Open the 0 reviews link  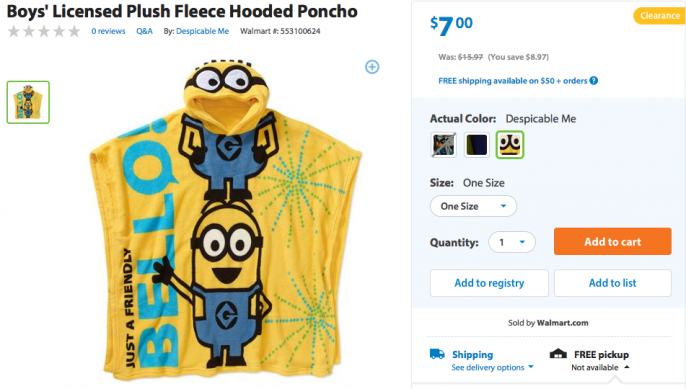108,31
